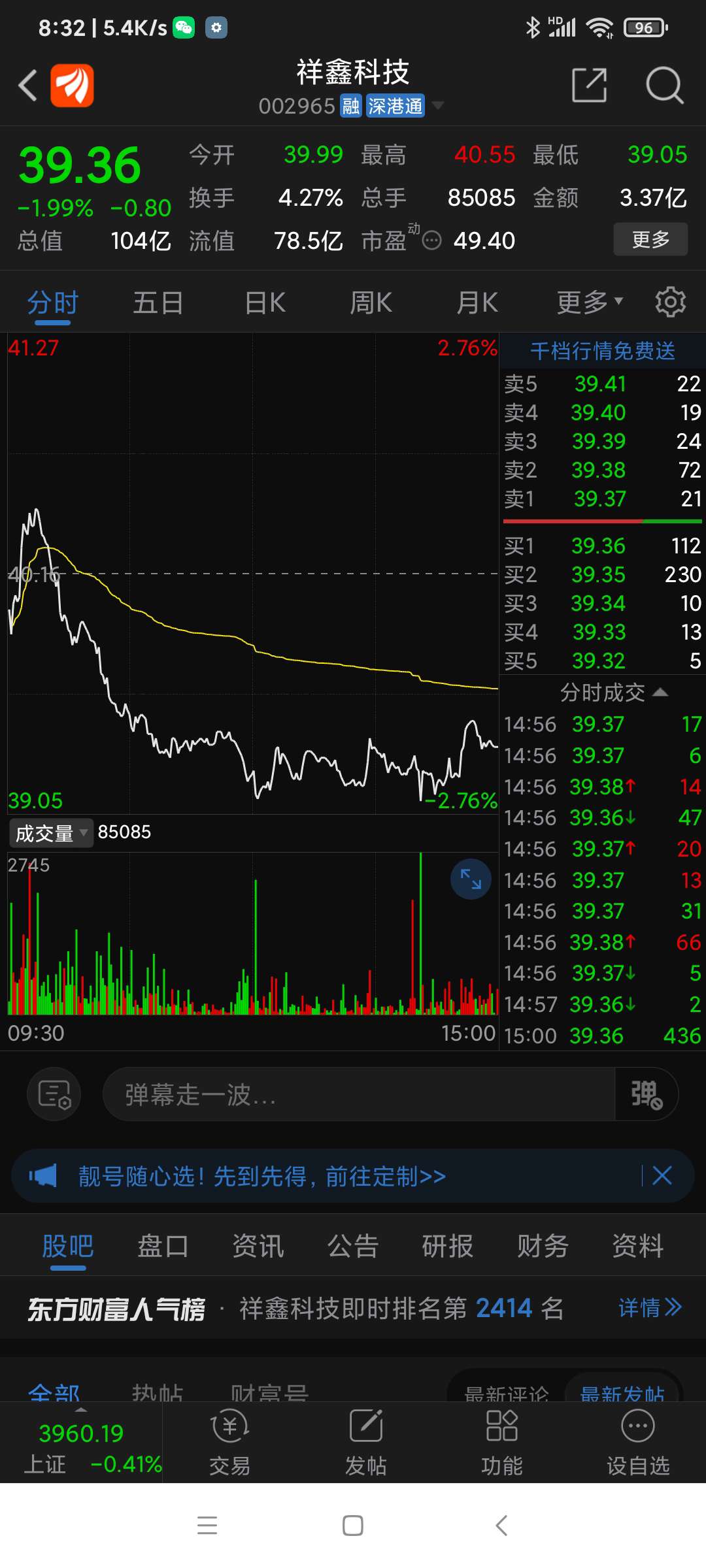Switch to the 月K chart tab
This screenshot has height=1568, width=706.
click(x=477, y=302)
